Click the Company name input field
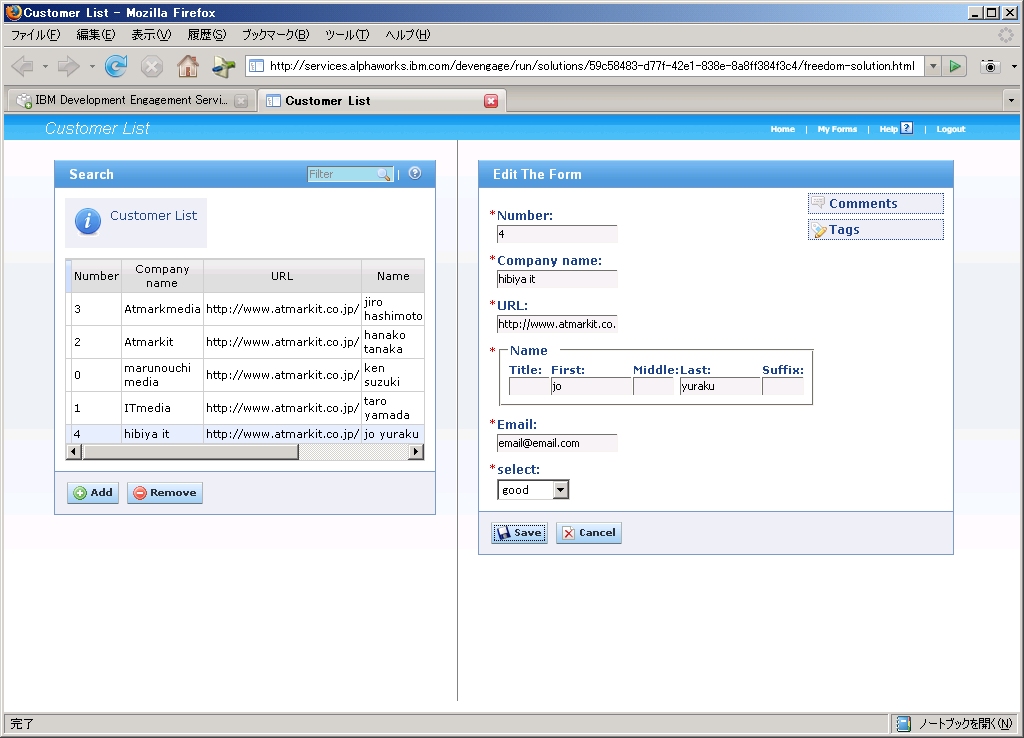Image resolution: width=1024 pixels, height=738 pixels. click(557, 279)
